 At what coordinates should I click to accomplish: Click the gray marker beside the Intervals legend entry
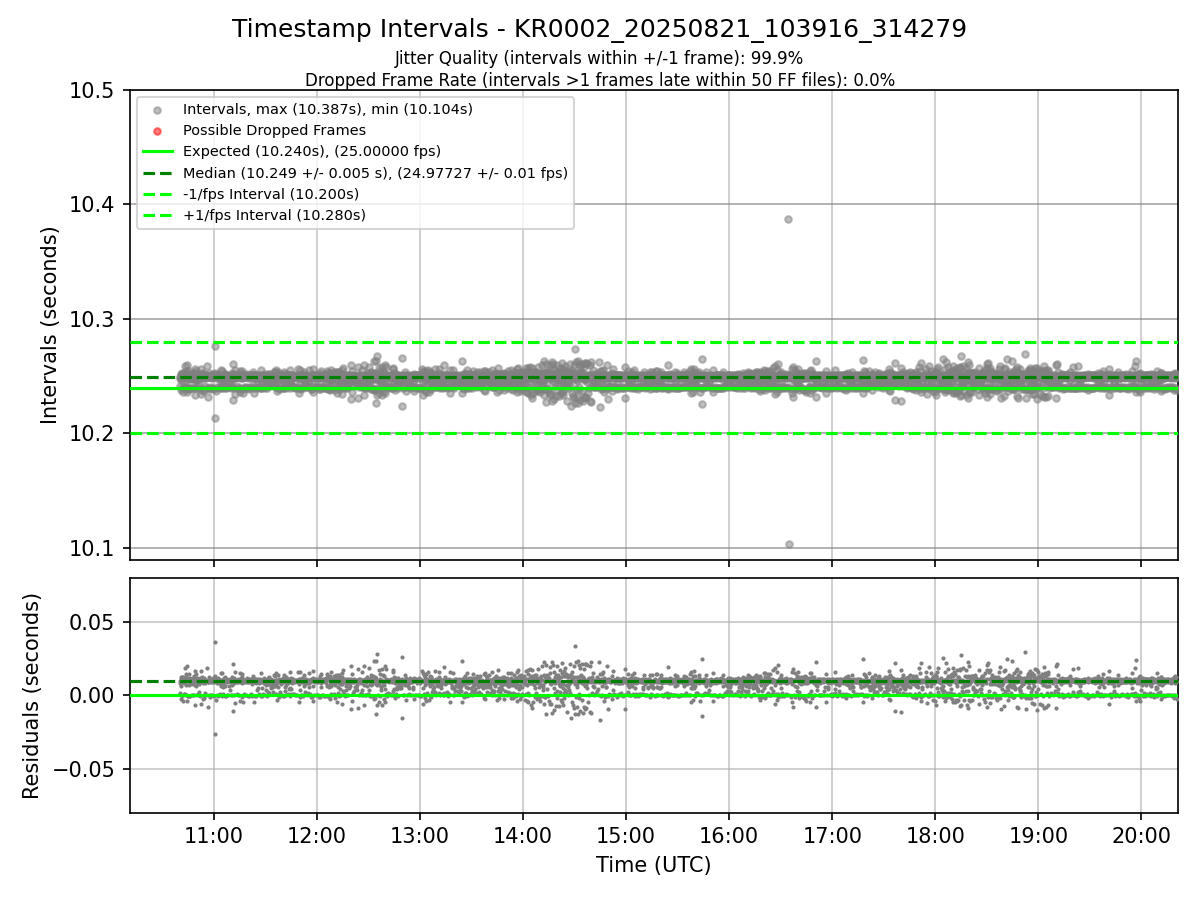(157, 109)
